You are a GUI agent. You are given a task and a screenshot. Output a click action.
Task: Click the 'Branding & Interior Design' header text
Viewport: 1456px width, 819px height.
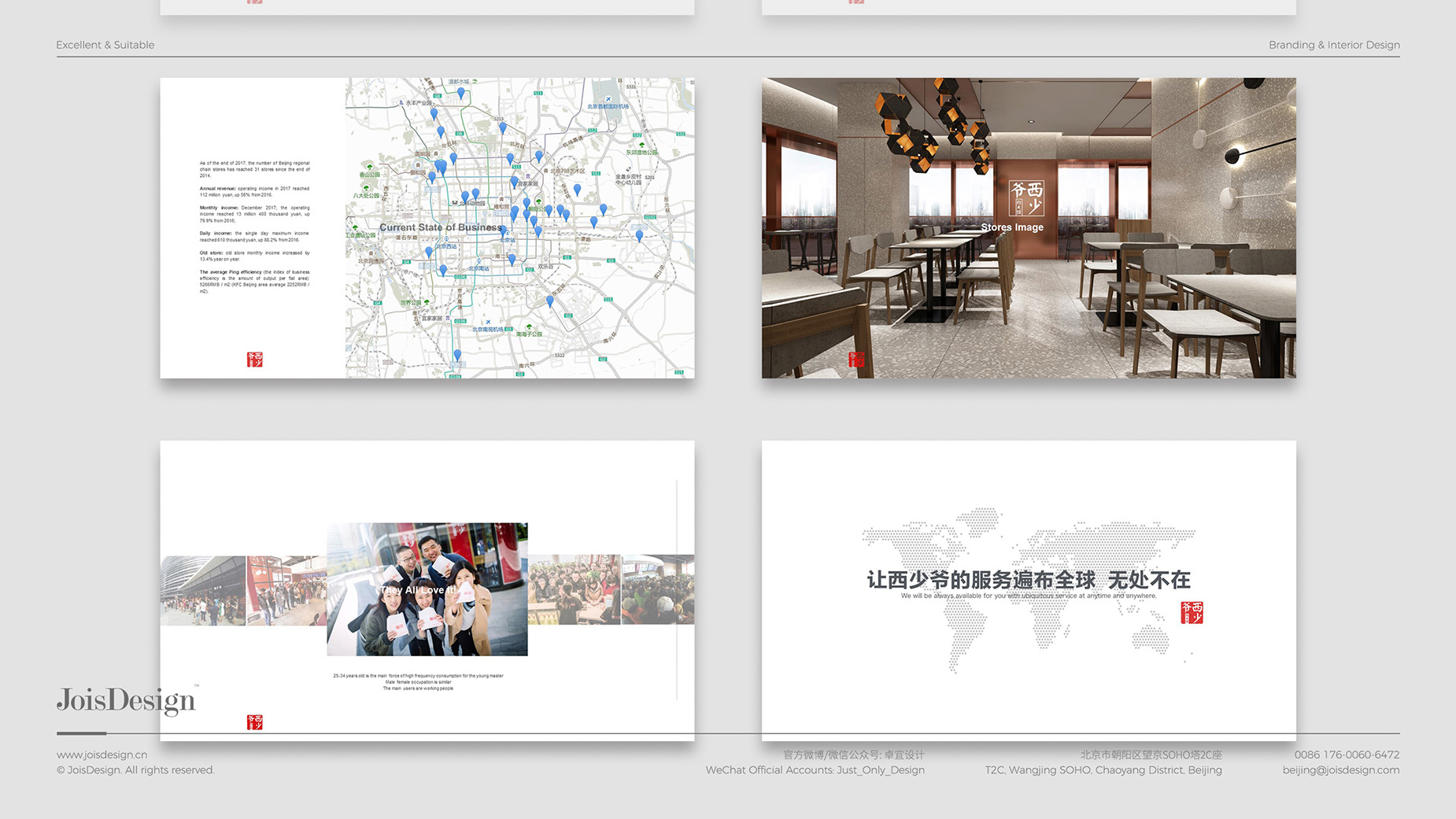pyautogui.click(x=1334, y=45)
